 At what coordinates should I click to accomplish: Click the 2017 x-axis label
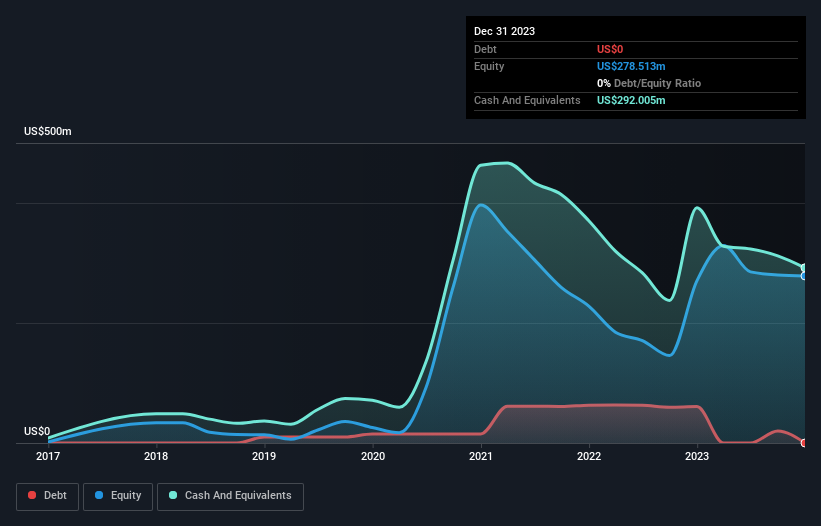tap(48, 456)
